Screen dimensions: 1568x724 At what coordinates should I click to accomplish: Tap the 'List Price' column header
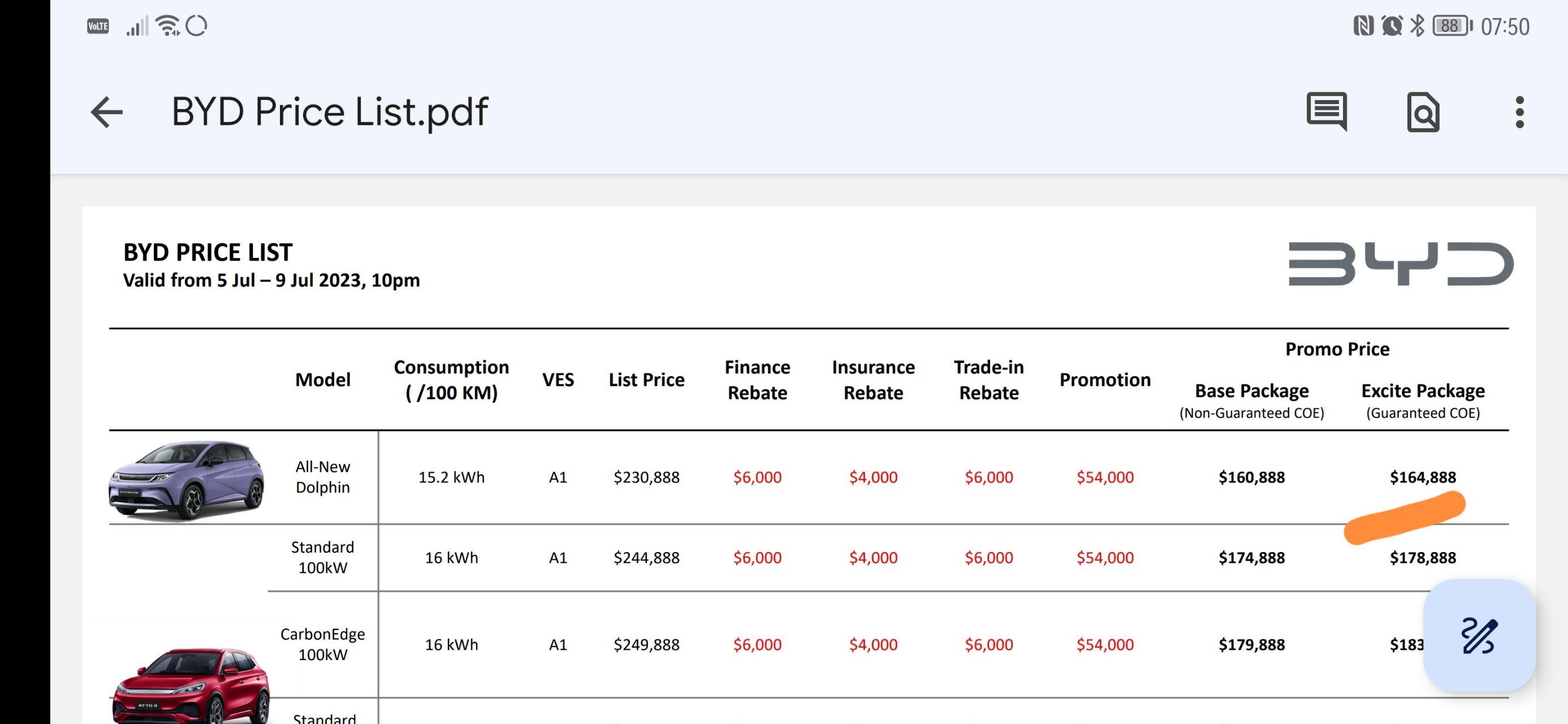pyautogui.click(x=646, y=380)
